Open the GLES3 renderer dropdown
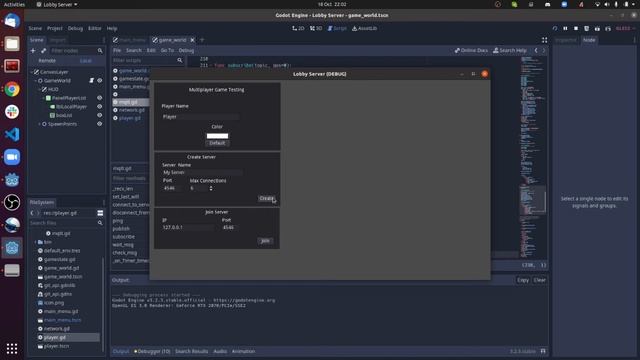The image size is (640, 360). tap(625, 28)
